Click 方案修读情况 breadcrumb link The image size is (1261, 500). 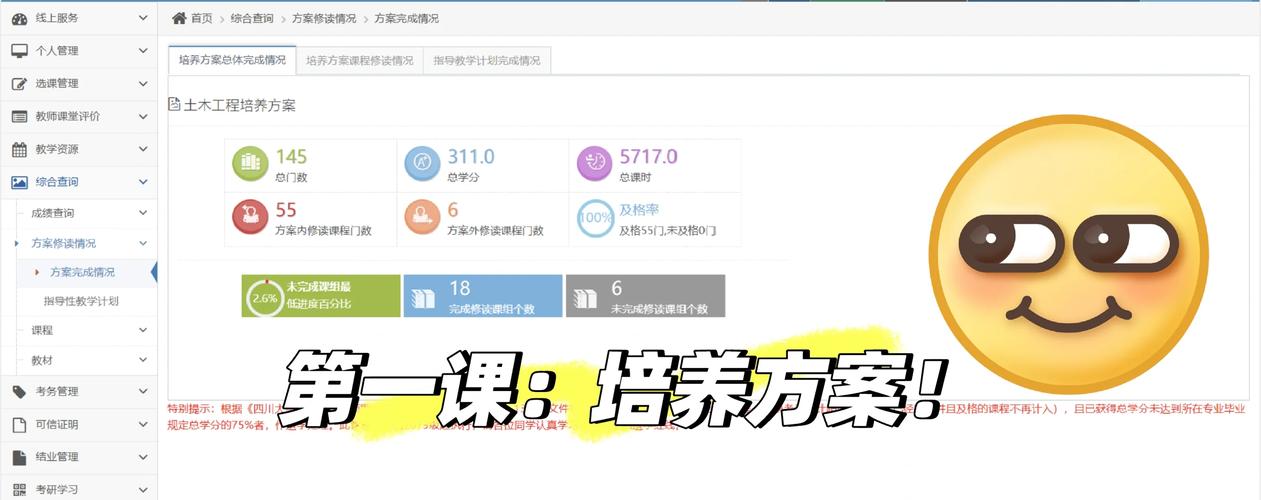click(x=324, y=18)
